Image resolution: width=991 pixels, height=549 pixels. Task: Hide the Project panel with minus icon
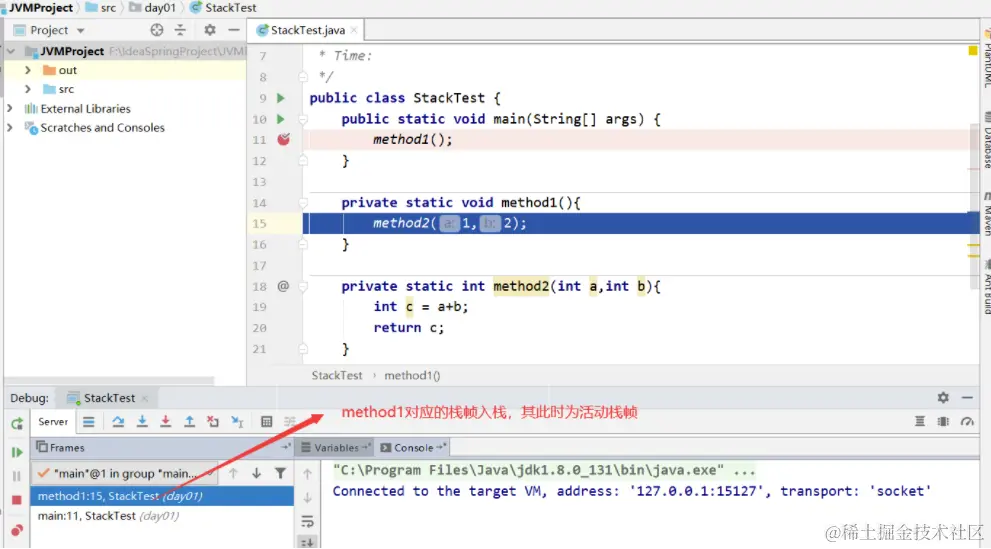(234, 30)
